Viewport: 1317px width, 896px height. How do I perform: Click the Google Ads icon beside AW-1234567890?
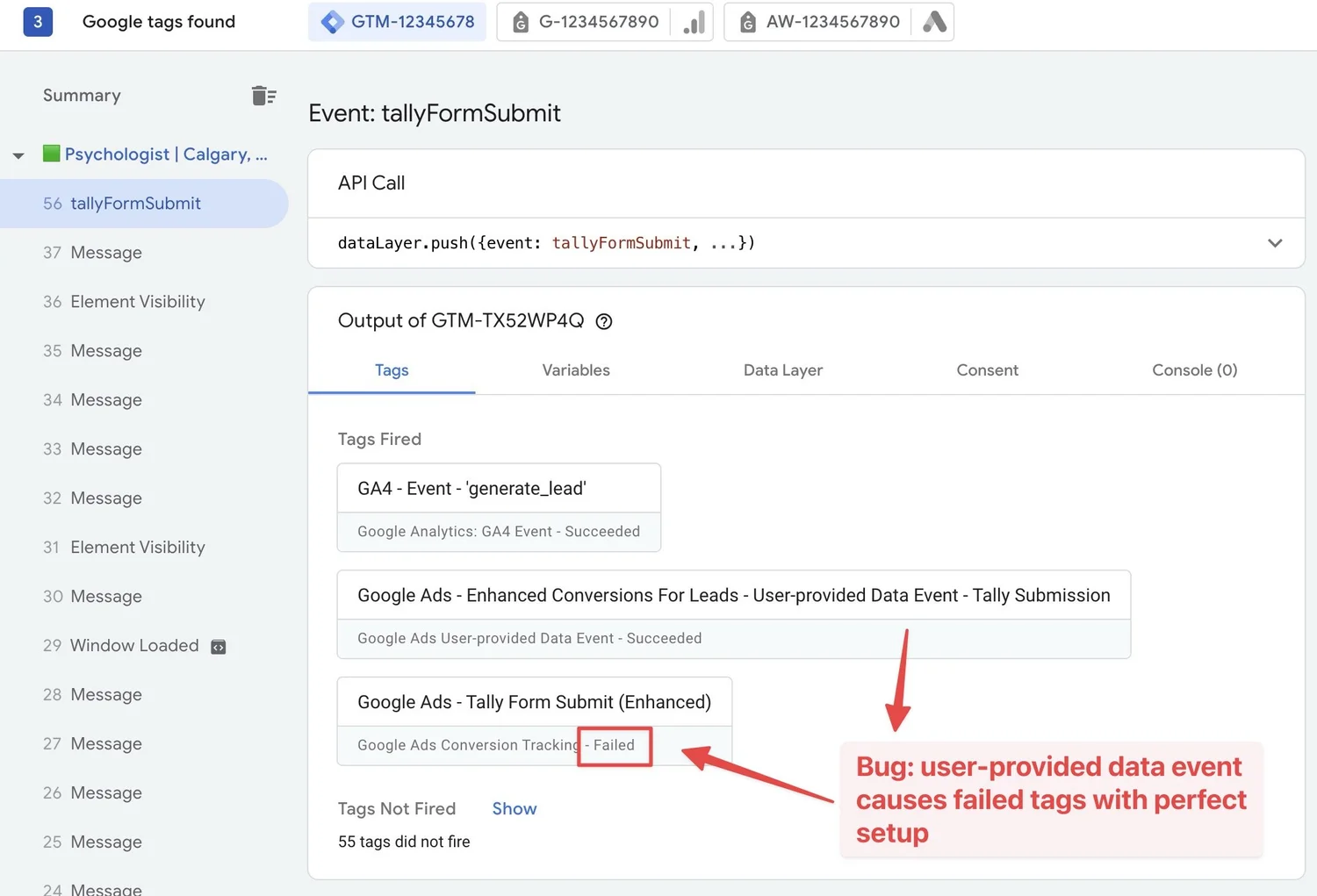coord(933,22)
